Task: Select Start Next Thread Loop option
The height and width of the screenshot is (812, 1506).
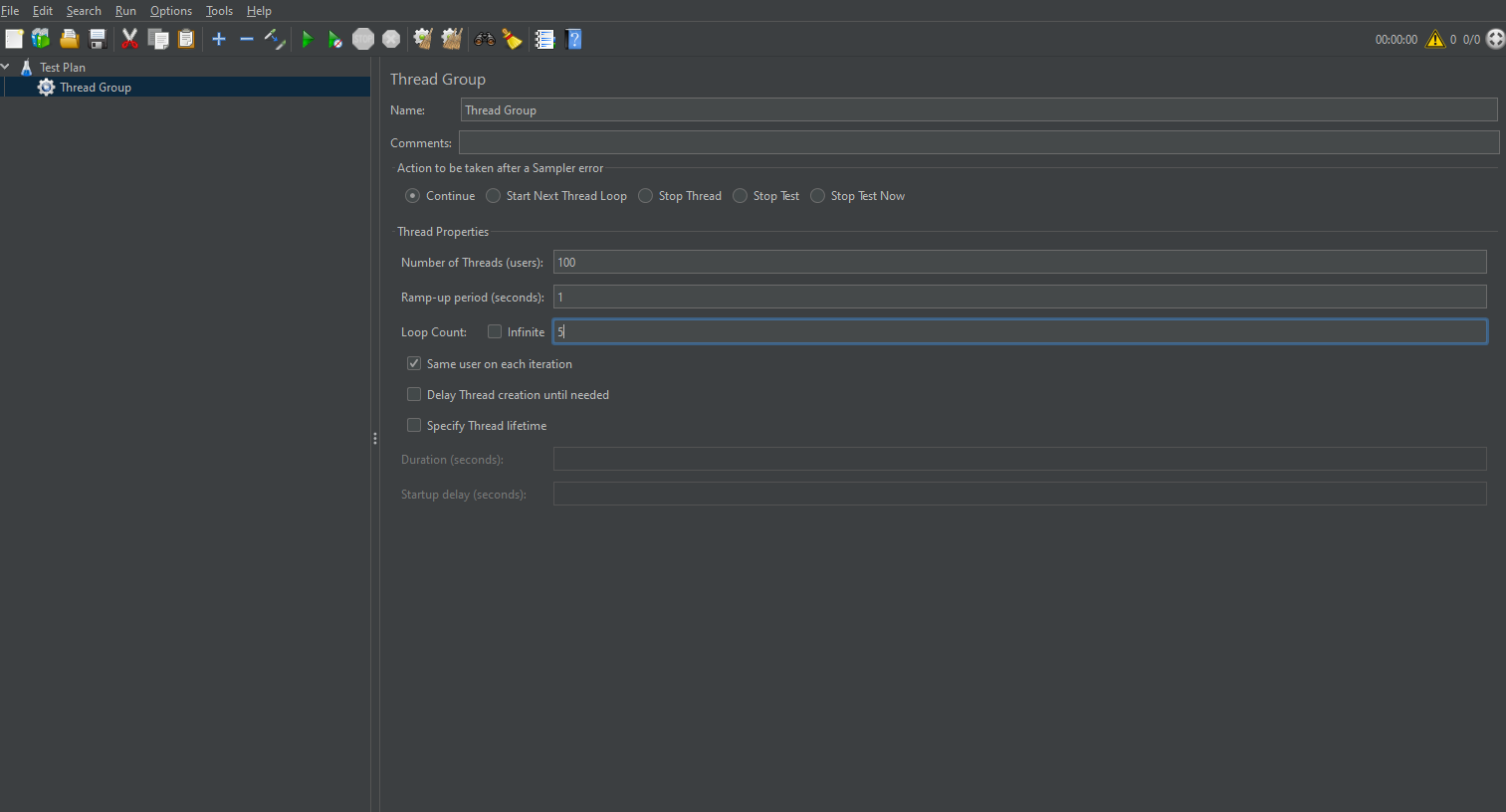Action: [493, 196]
